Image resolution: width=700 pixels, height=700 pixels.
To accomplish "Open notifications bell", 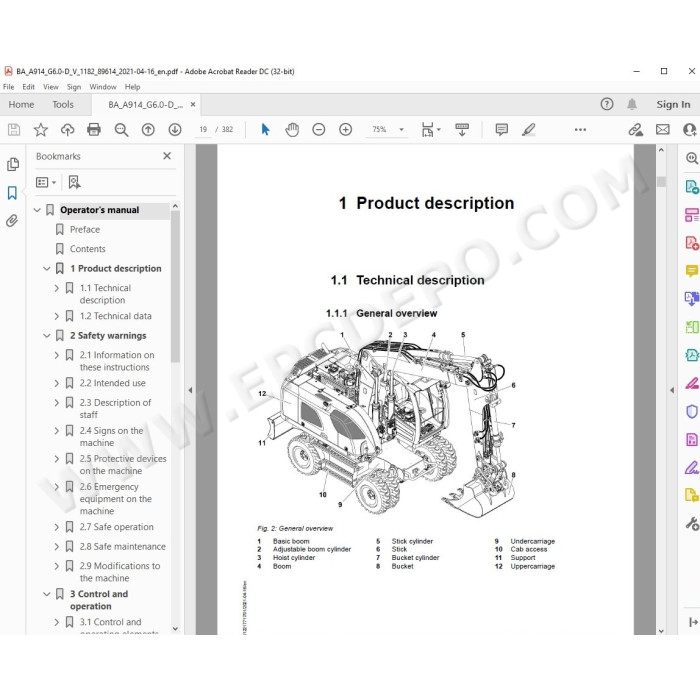I will tap(632, 104).
